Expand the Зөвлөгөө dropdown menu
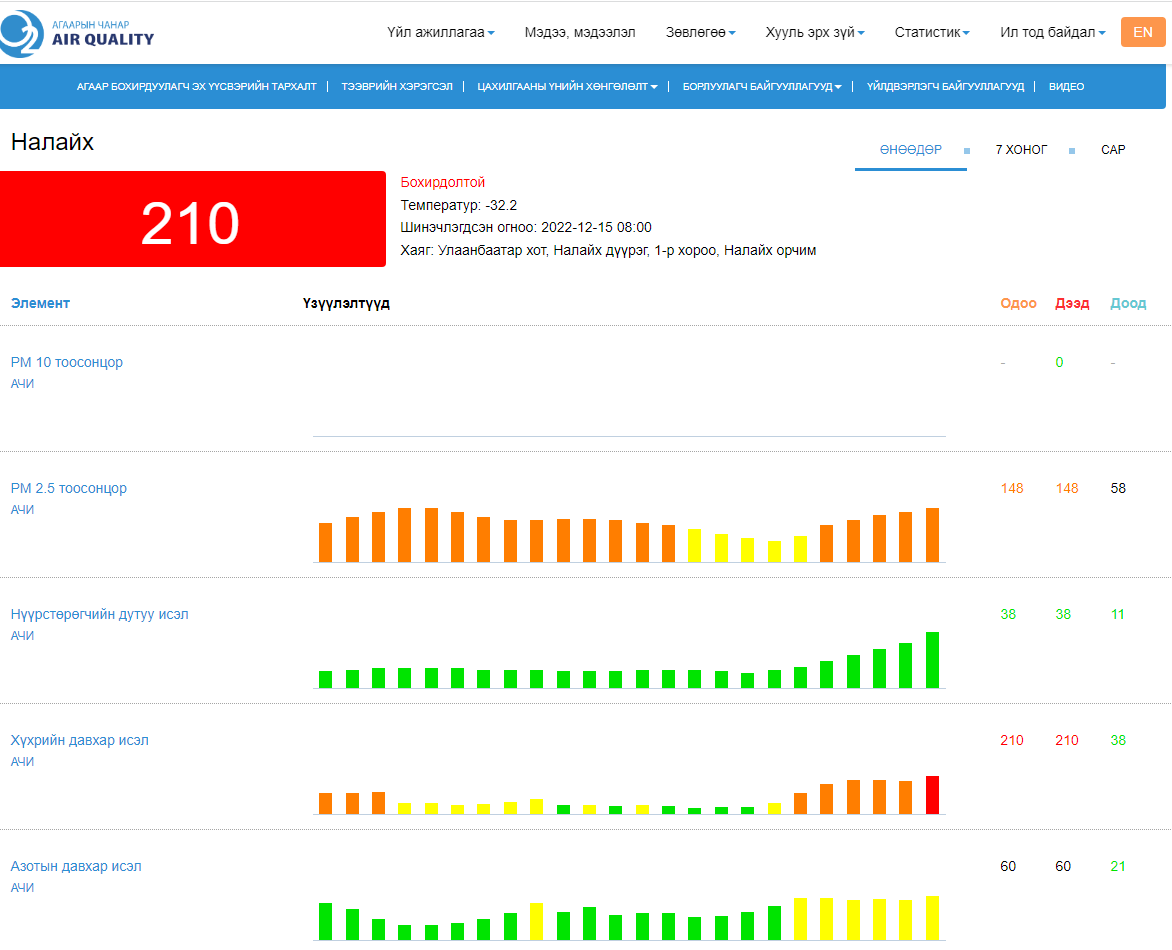1172x950 pixels. pyautogui.click(x=700, y=33)
